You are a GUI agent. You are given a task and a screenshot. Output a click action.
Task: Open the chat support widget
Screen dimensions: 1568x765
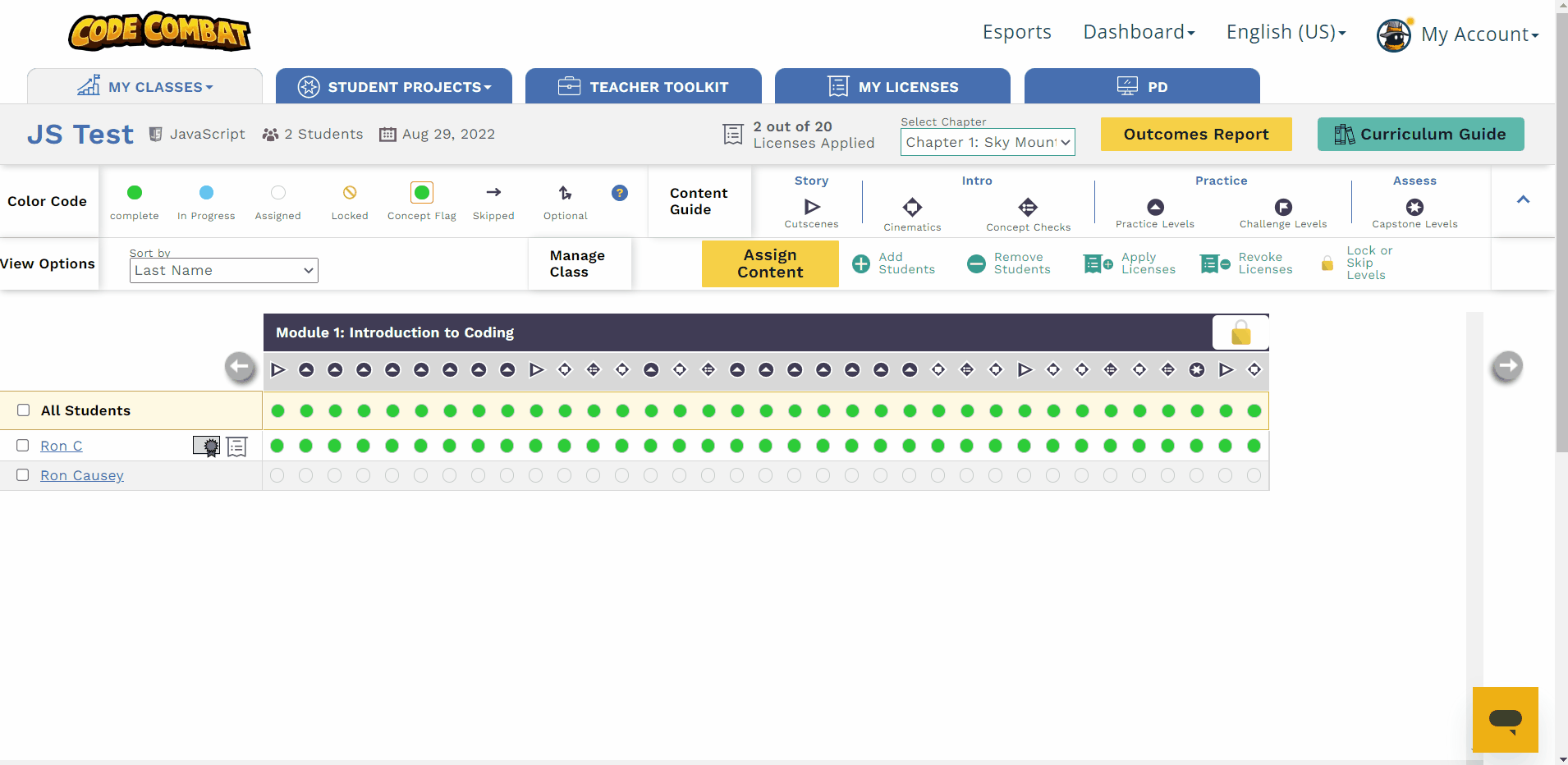1505,720
